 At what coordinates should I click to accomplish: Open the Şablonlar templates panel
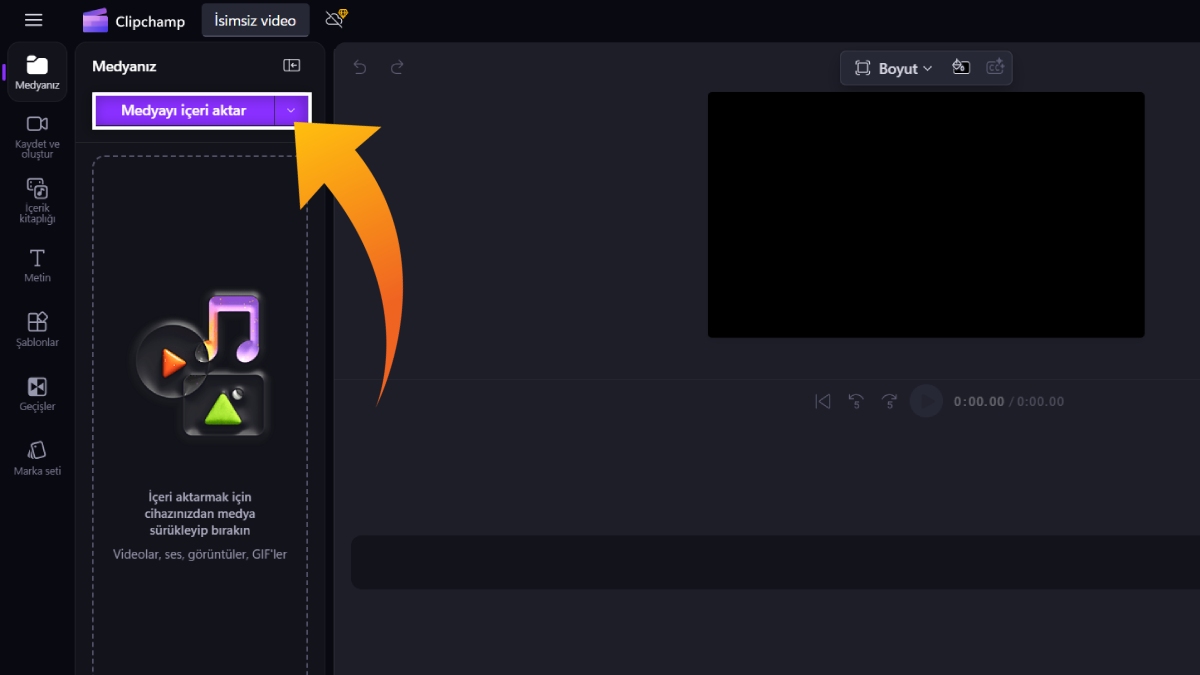(x=37, y=329)
